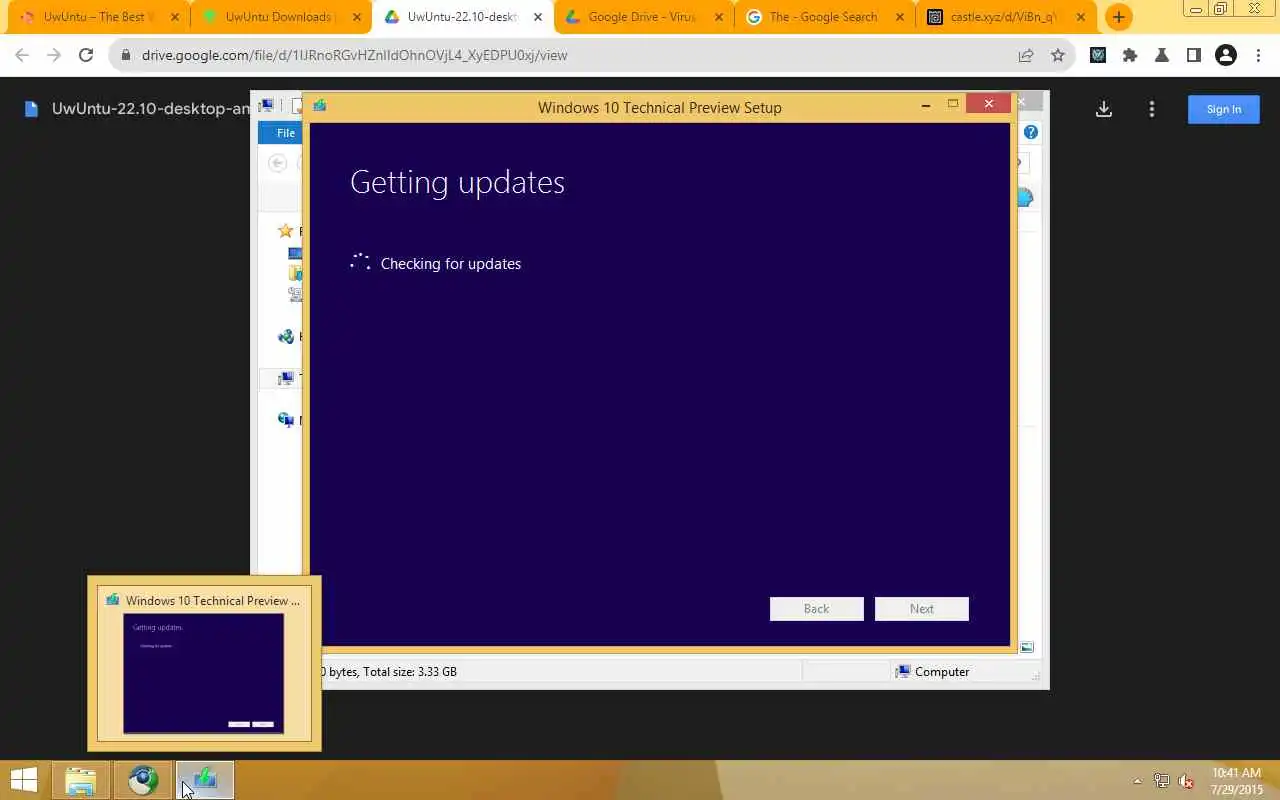Open the dark square extension icon
Screen dimensions: 1280x800
tap(1098, 55)
